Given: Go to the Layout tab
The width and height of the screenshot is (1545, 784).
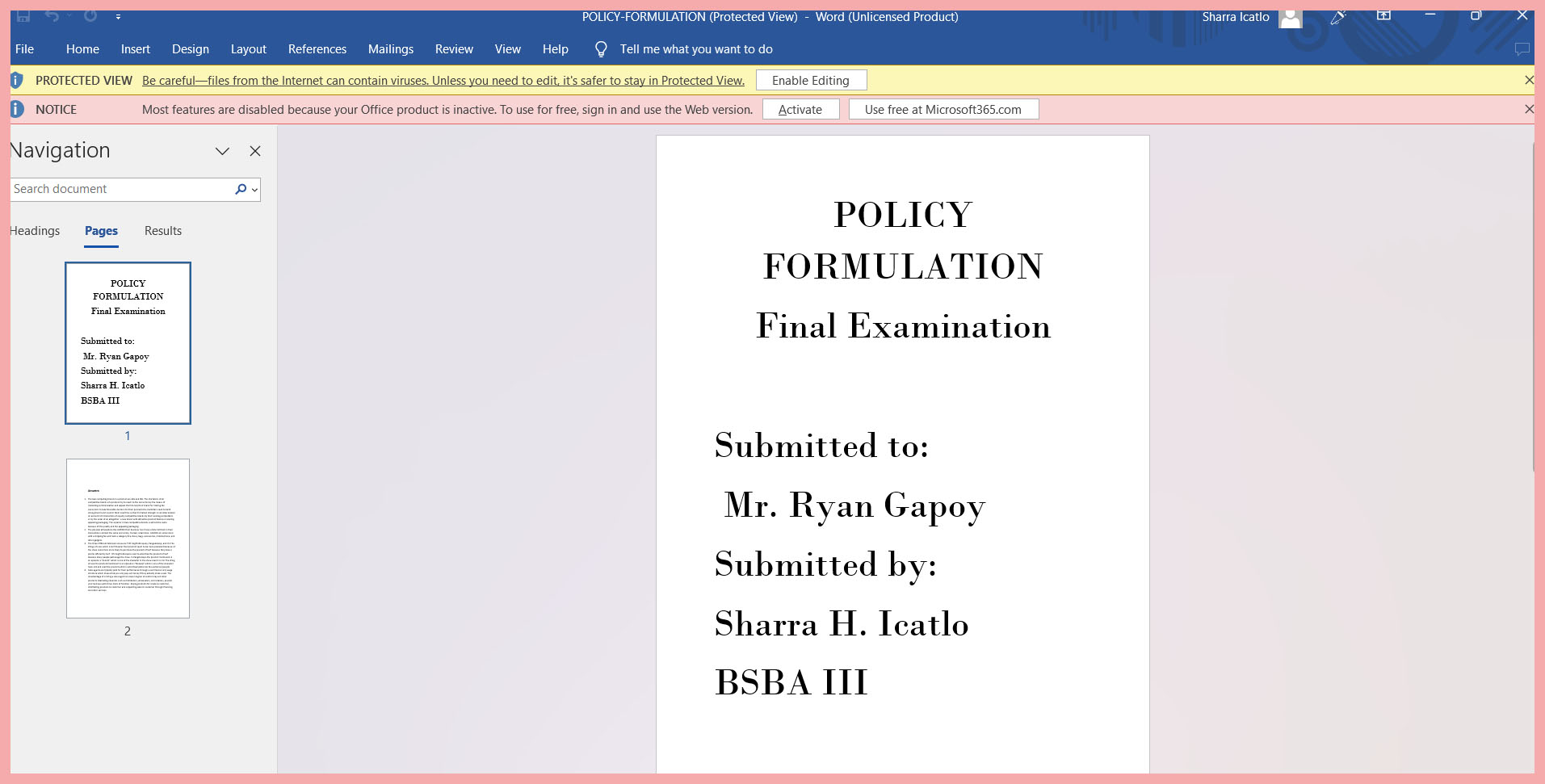Looking at the screenshot, I should (x=249, y=49).
